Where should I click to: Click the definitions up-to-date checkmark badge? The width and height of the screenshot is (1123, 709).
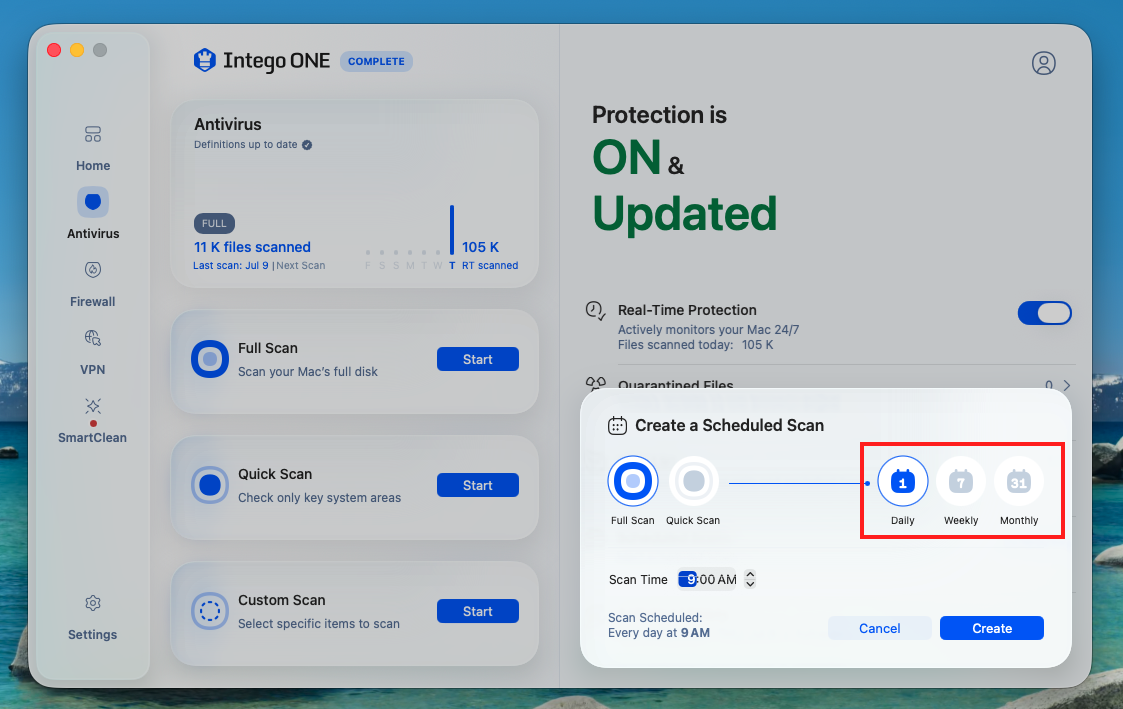(307, 145)
